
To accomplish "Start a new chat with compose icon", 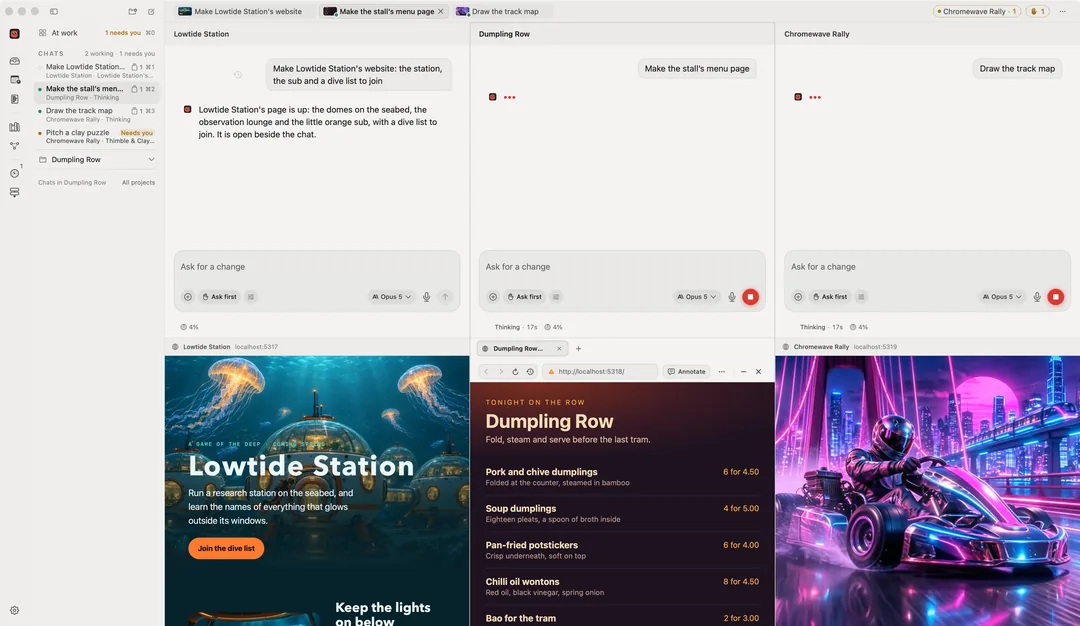I will pos(152,12).
